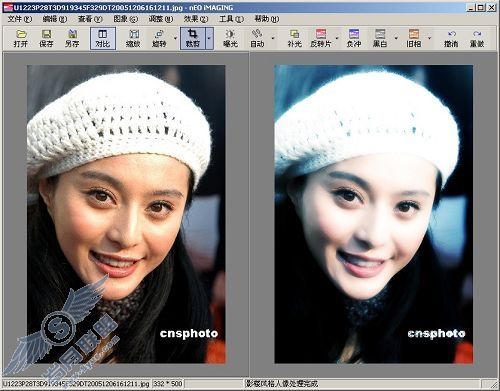Redo the step with 重做
This screenshot has height=391, width=500.
[x=477, y=38]
